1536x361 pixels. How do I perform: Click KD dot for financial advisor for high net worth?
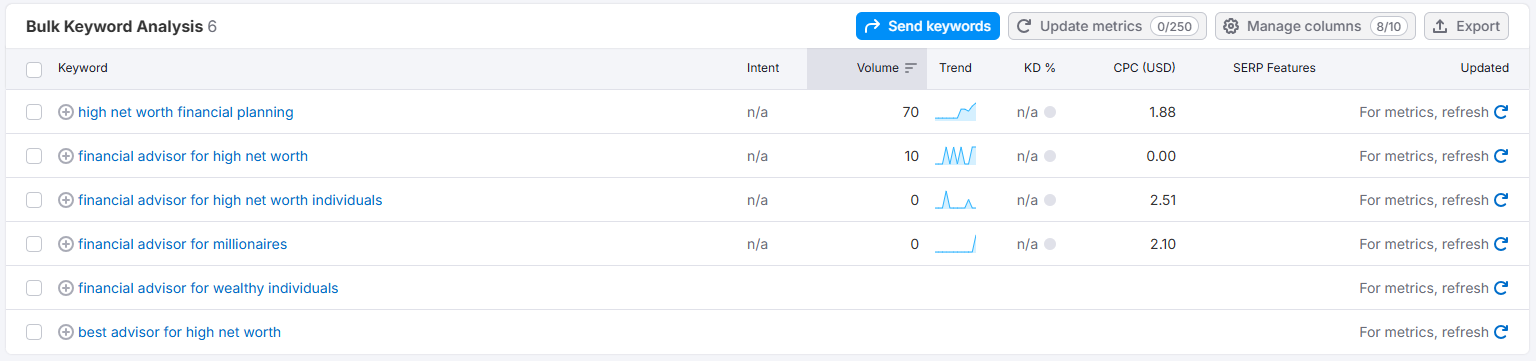point(1050,156)
